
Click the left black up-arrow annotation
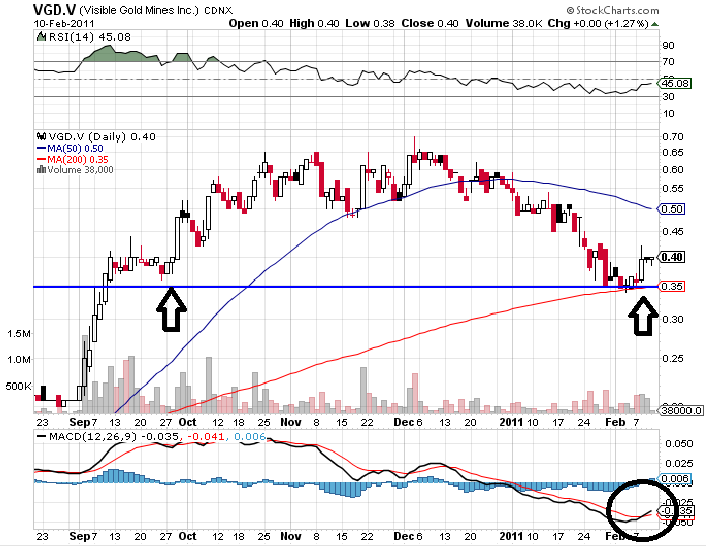pyautogui.click(x=171, y=309)
